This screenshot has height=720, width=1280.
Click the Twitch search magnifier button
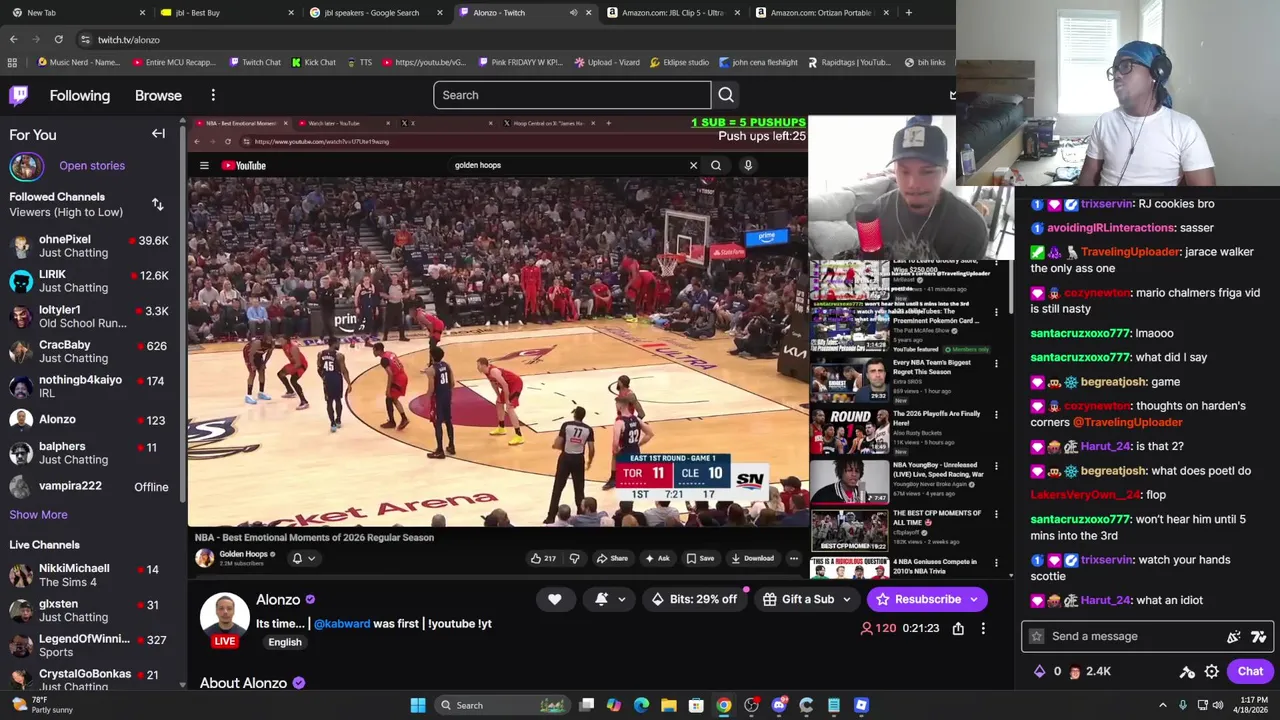click(726, 95)
